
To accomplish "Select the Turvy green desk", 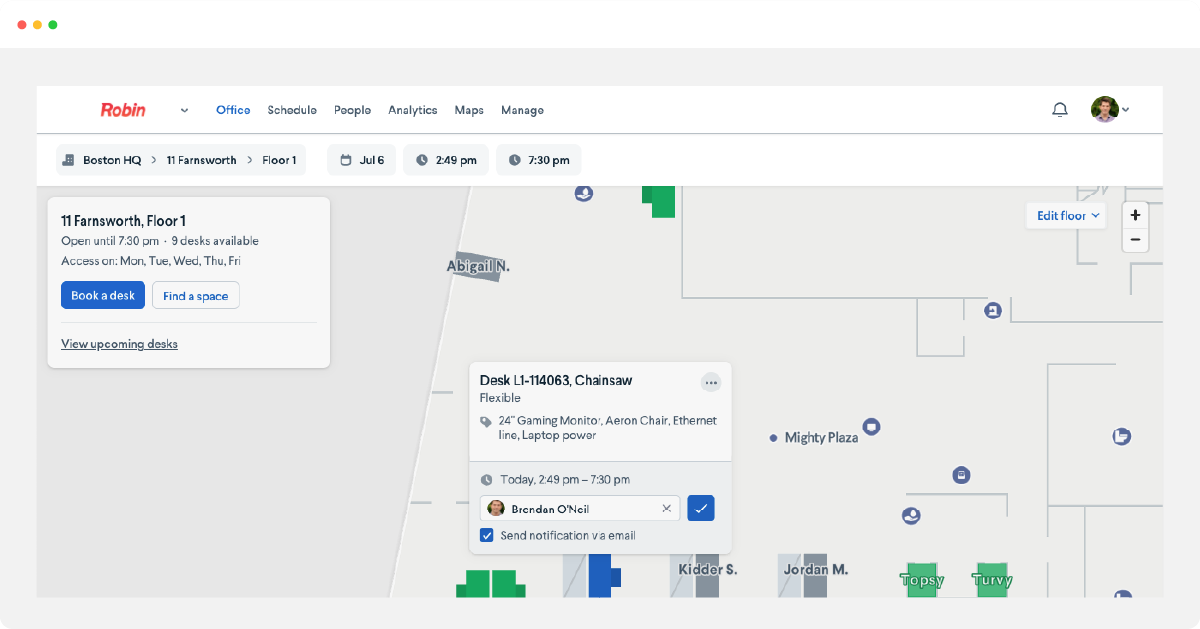I will click(x=991, y=579).
